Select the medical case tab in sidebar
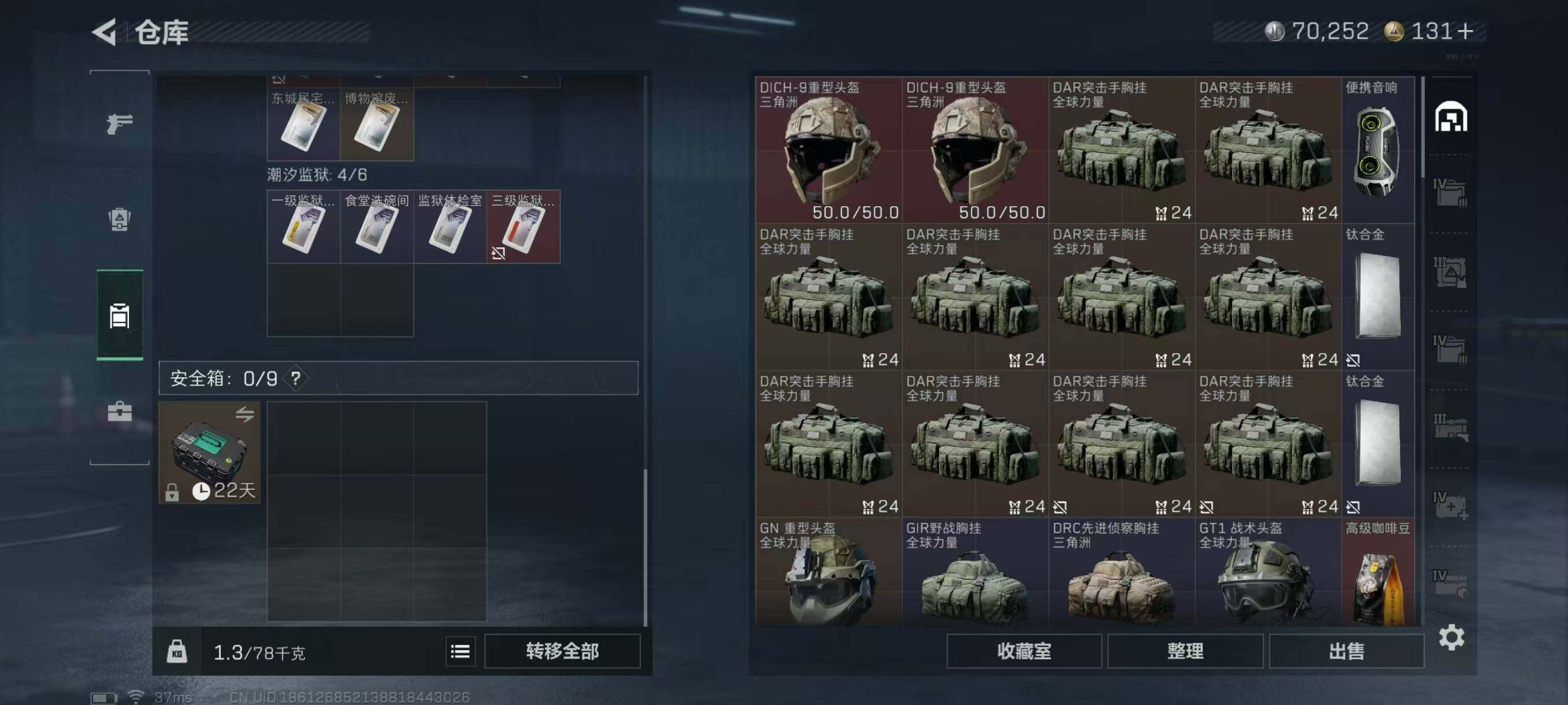Screen dimensions: 1568x705 [119, 412]
